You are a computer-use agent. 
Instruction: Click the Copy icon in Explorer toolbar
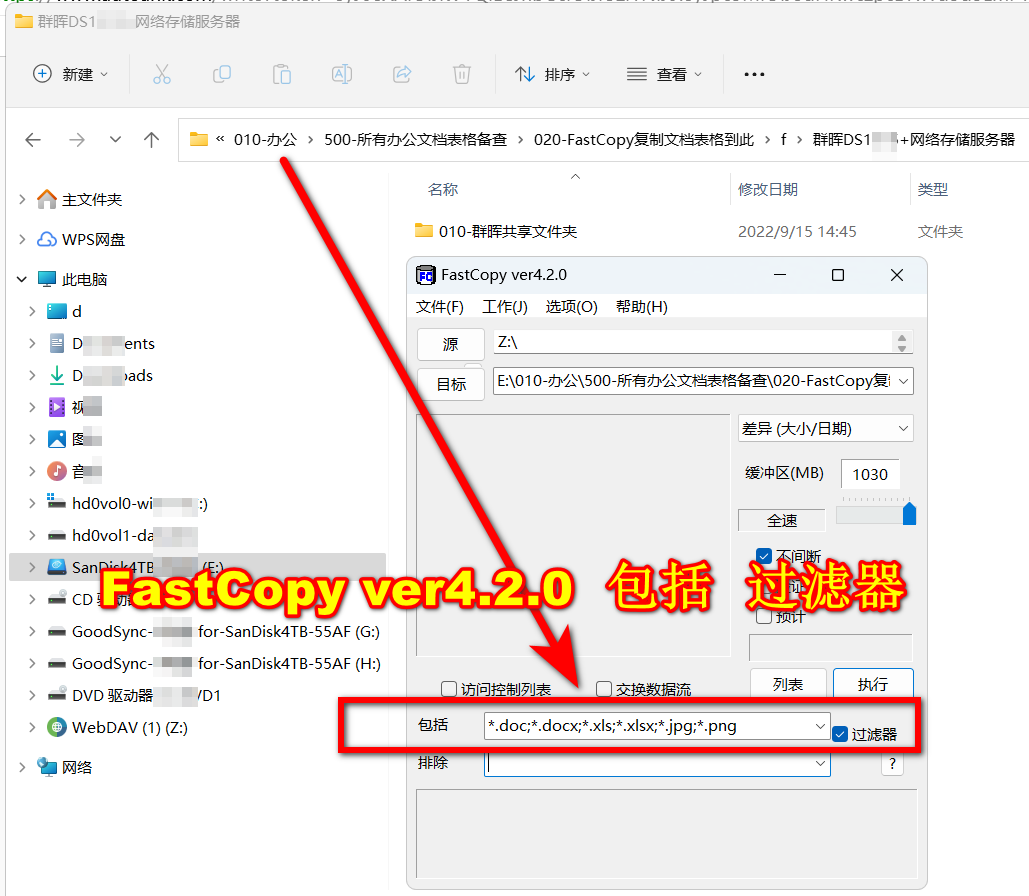(x=222, y=74)
